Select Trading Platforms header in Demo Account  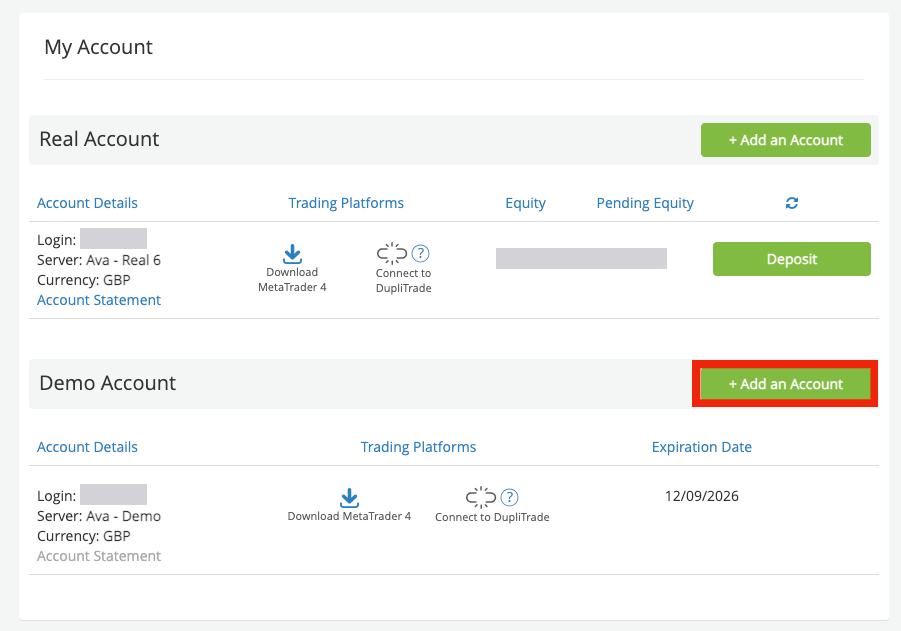(x=418, y=447)
